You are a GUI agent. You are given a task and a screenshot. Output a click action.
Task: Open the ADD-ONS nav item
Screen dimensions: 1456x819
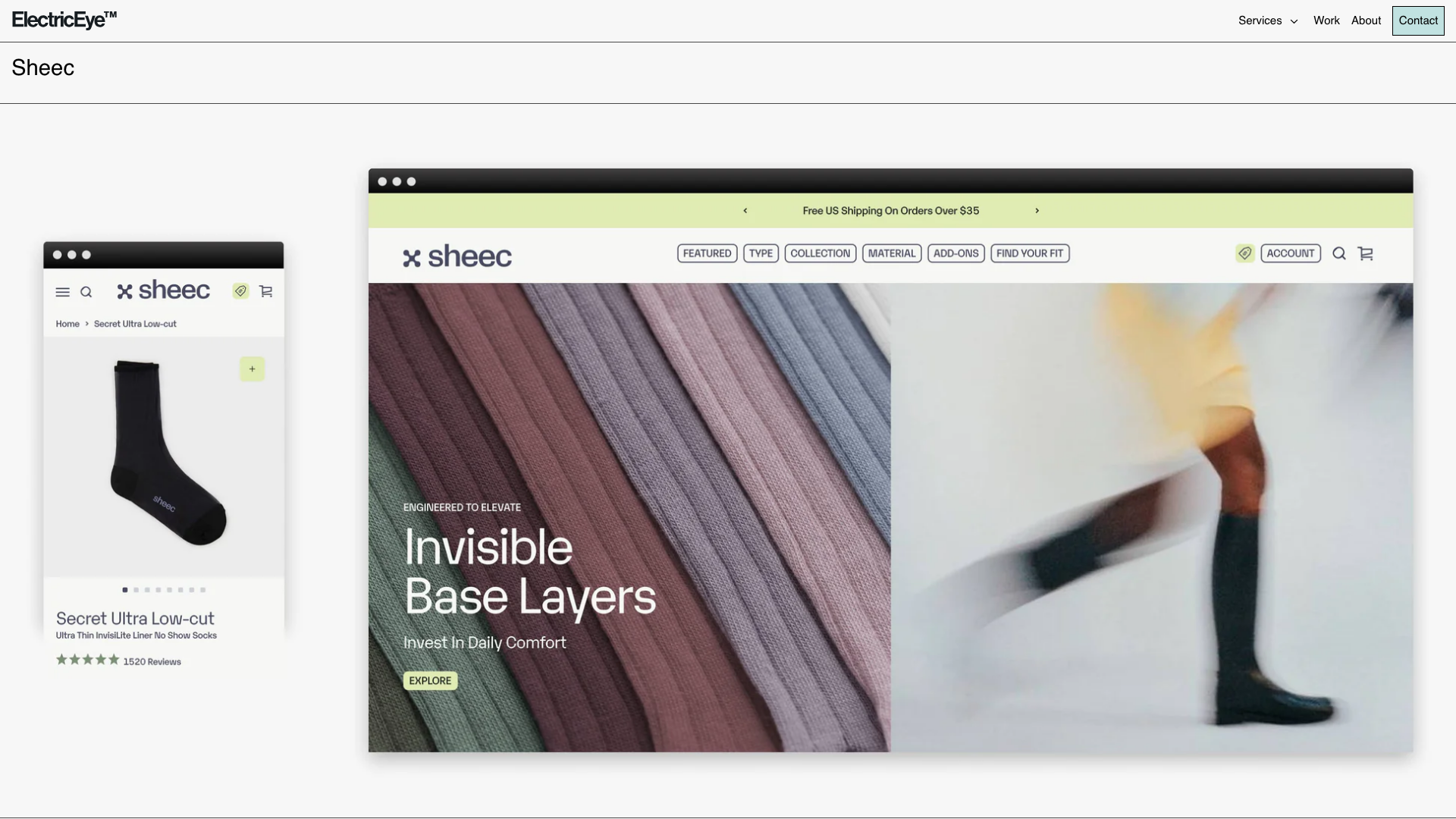click(x=955, y=253)
